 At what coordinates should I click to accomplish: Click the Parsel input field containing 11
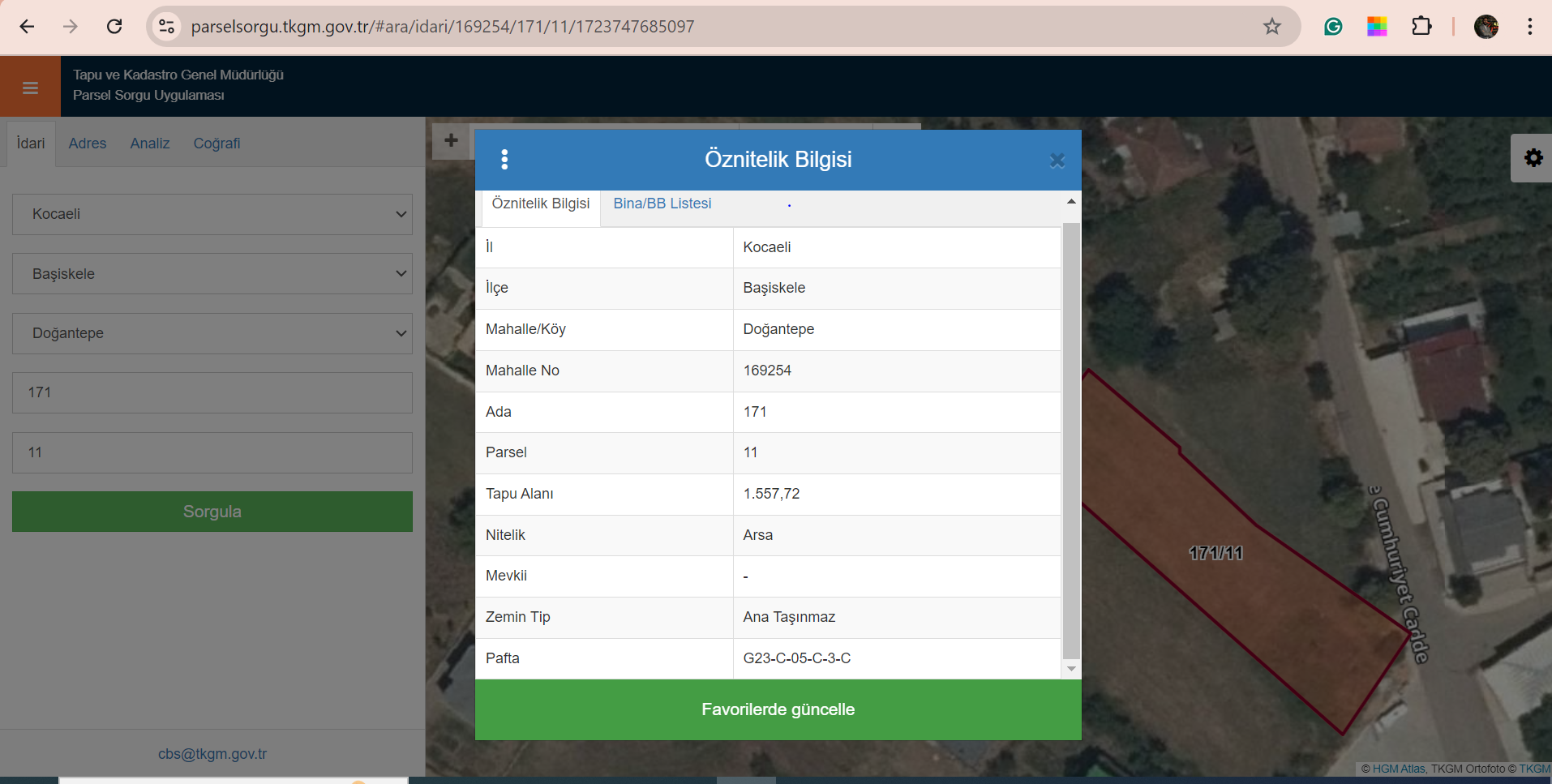pyautogui.click(x=212, y=452)
